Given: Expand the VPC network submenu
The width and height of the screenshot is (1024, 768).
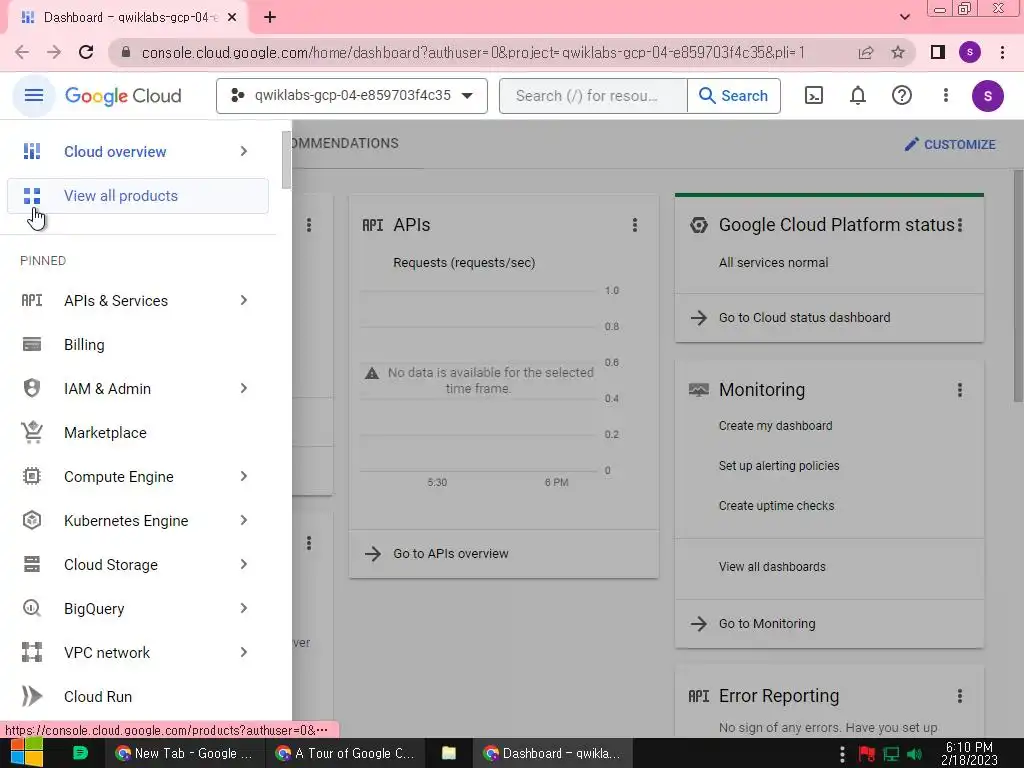Looking at the screenshot, I should point(244,652).
